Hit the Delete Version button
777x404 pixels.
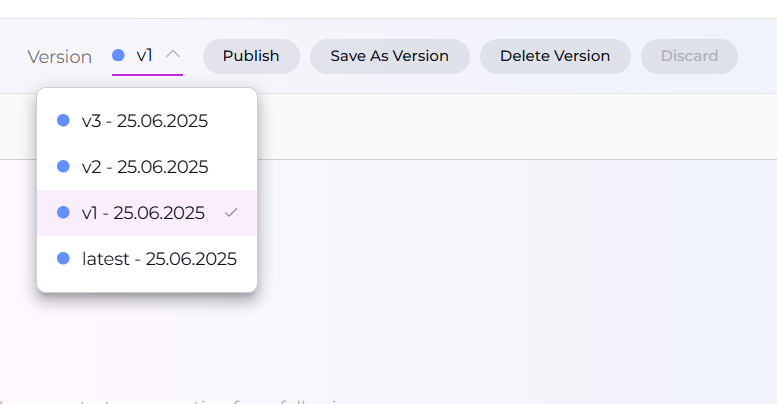click(555, 56)
